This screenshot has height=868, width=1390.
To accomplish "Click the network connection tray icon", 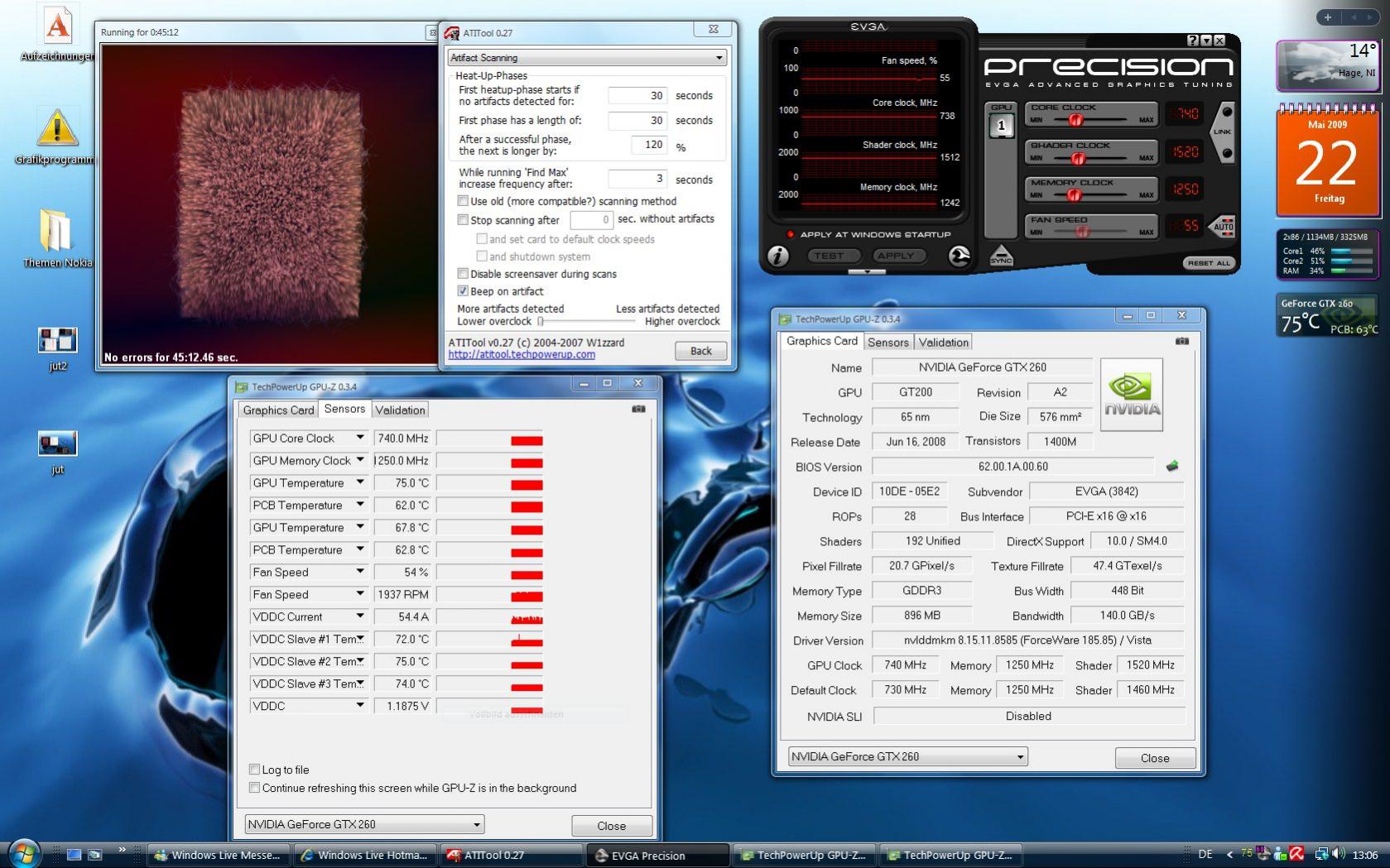I will 1322,854.
